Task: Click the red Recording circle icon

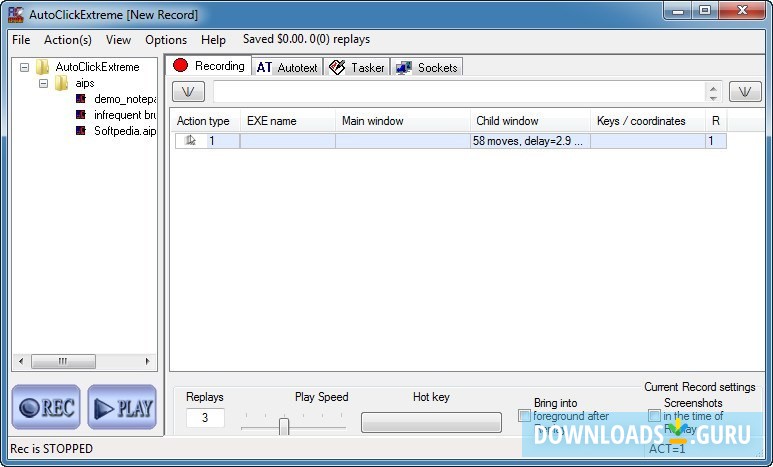Action: (x=180, y=65)
